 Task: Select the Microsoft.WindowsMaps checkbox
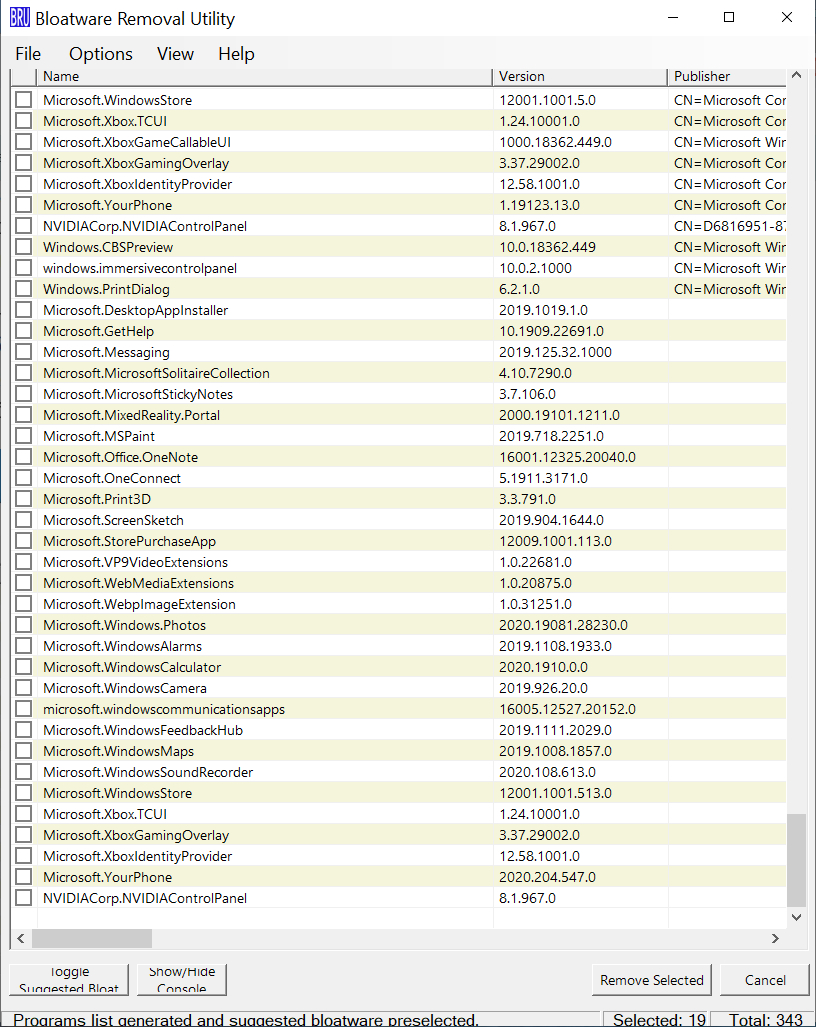coord(24,750)
